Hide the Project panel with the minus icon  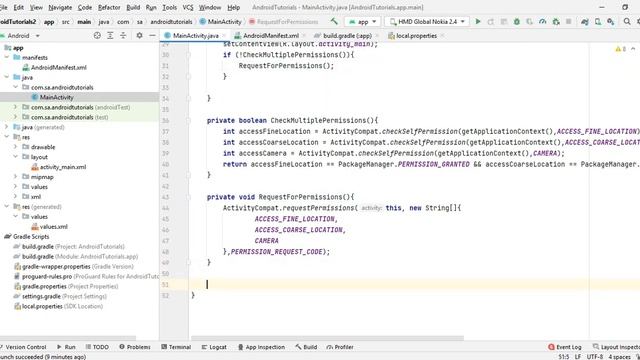click(x=152, y=36)
